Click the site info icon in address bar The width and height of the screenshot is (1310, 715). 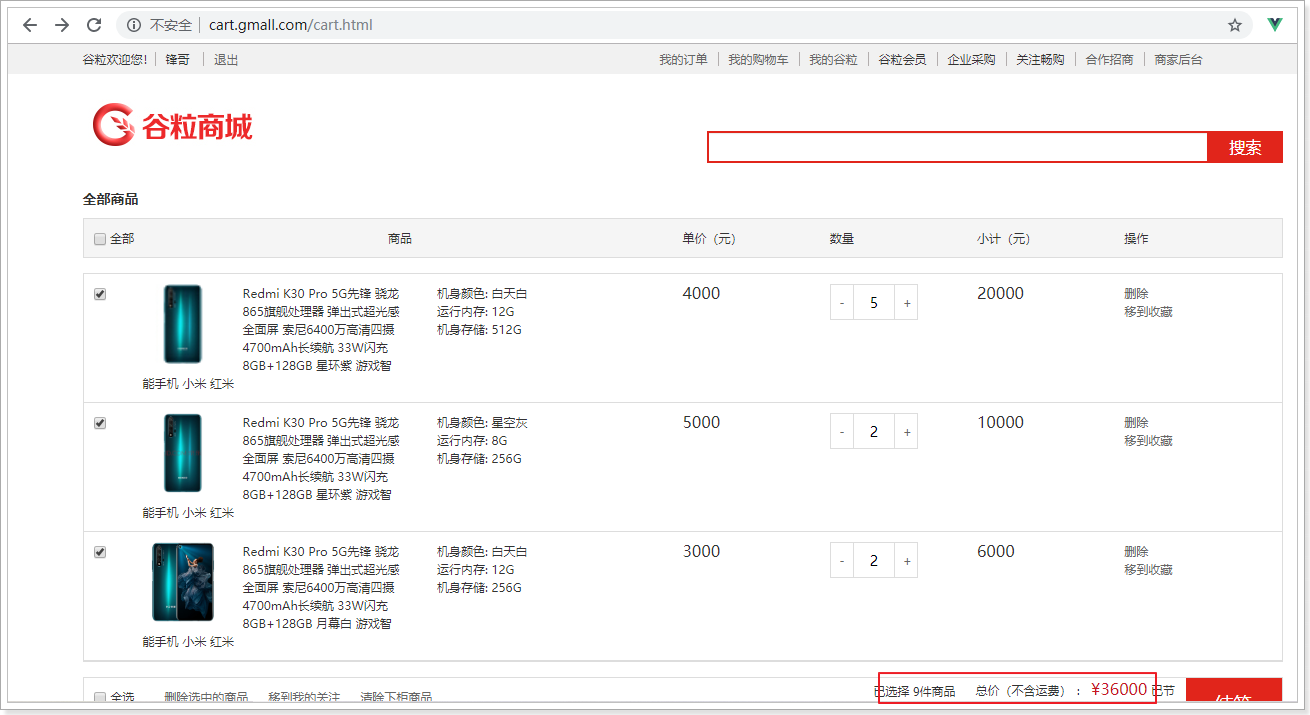click(134, 25)
